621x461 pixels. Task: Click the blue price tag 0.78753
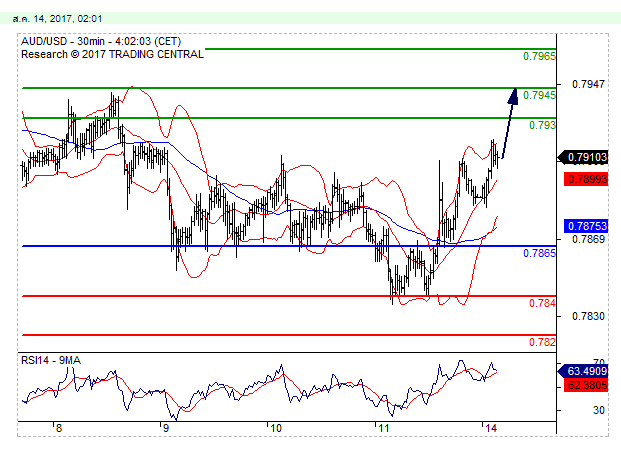pos(586,226)
